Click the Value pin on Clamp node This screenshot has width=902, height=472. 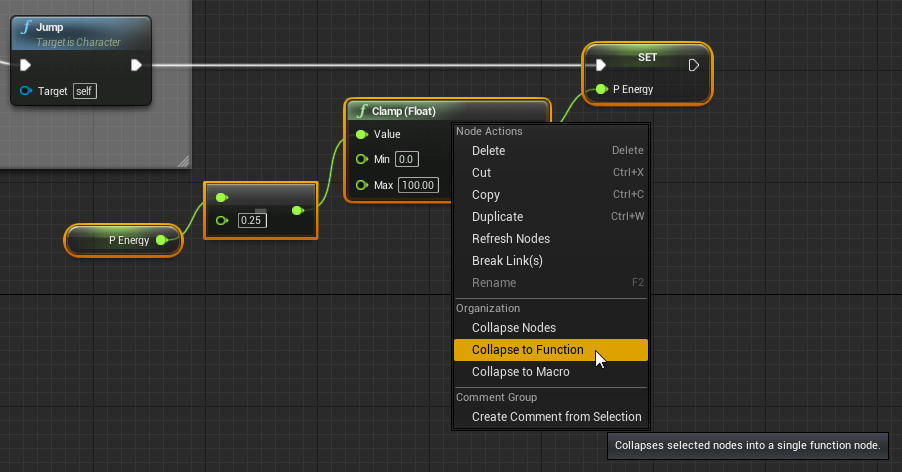click(x=361, y=134)
